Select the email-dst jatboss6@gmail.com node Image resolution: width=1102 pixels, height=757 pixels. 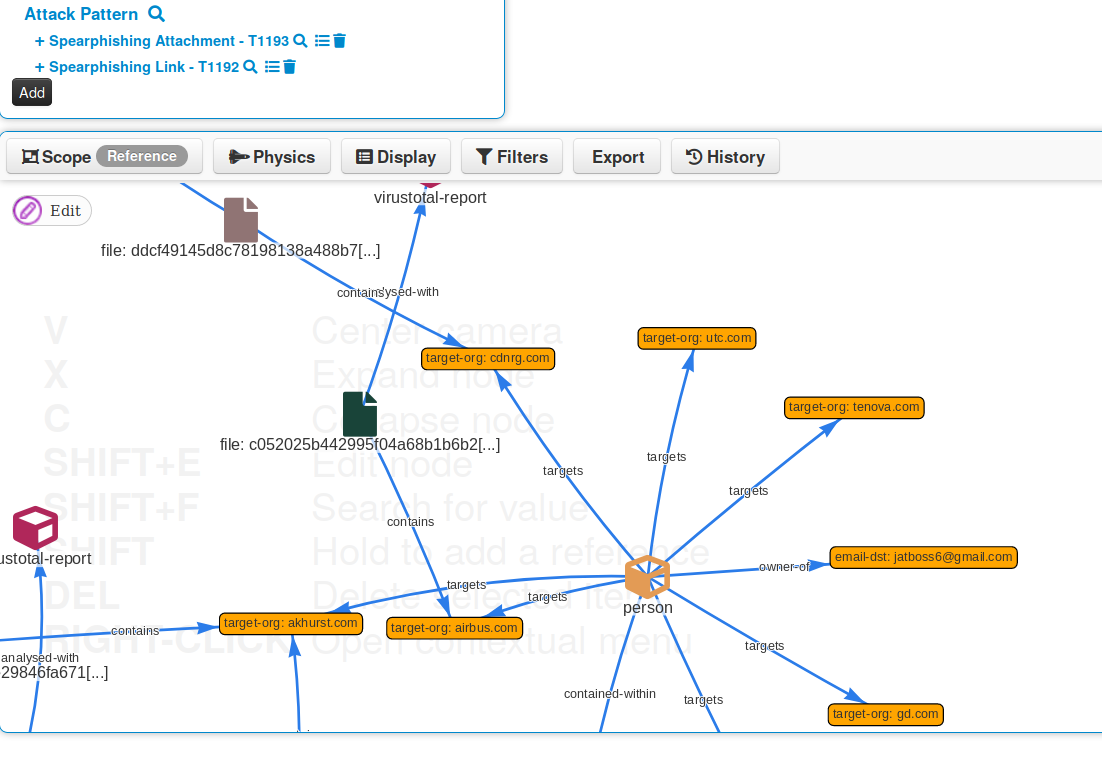coord(924,557)
